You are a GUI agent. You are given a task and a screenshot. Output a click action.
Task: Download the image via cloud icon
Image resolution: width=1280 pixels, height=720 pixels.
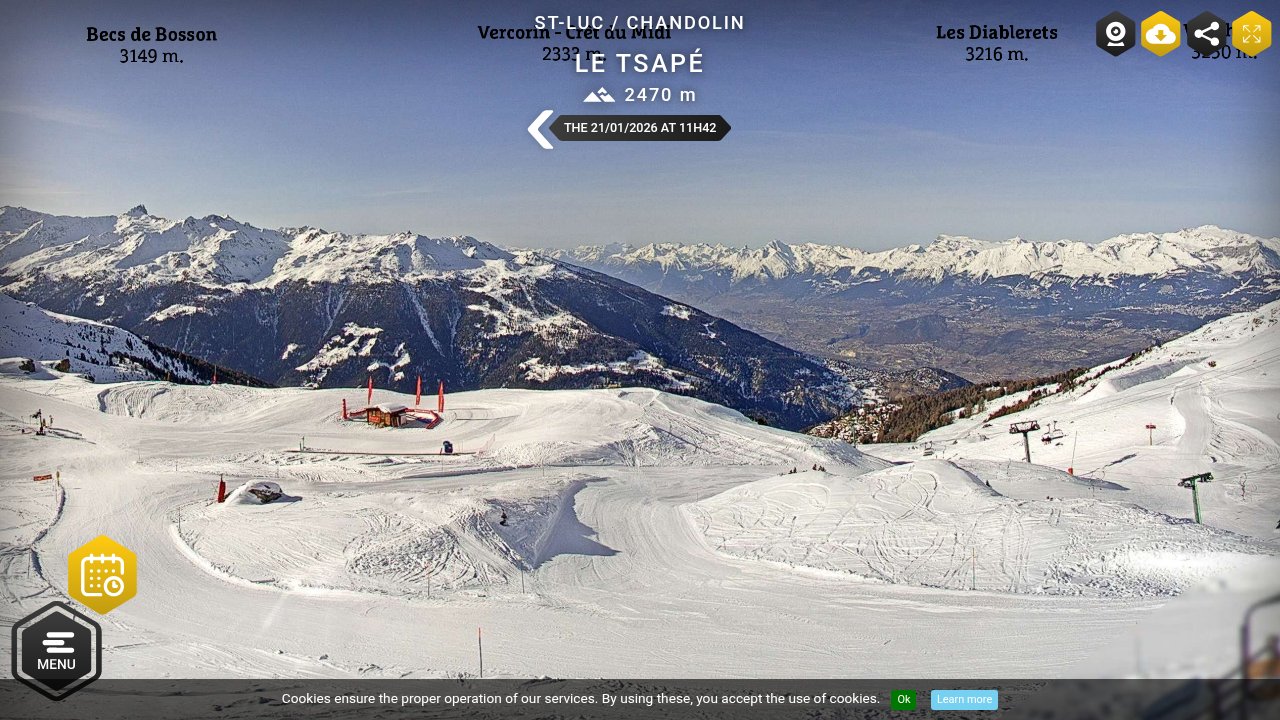click(1161, 34)
